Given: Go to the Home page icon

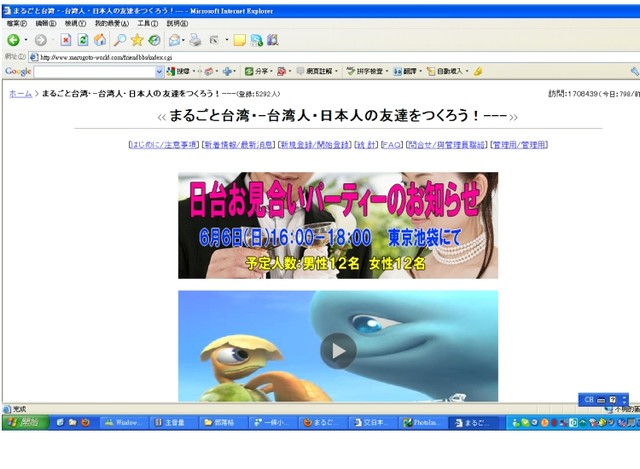Looking at the screenshot, I should (x=100, y=40).
